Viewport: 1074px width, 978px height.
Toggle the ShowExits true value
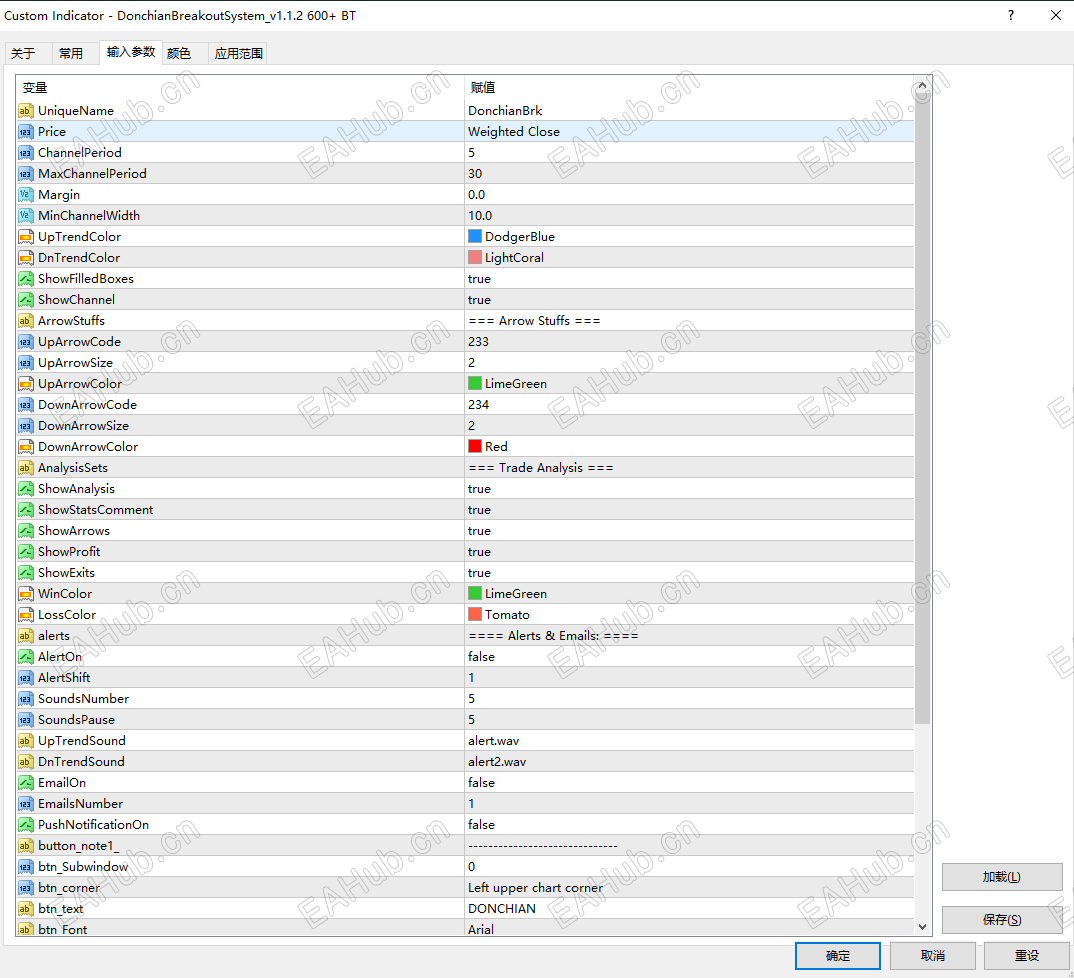point(689,573)
